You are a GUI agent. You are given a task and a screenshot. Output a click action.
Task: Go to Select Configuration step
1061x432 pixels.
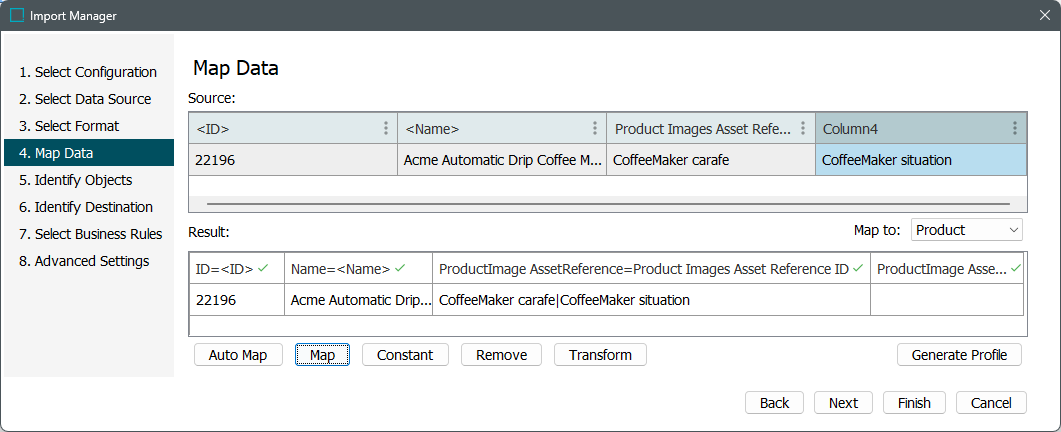(88, 72)
